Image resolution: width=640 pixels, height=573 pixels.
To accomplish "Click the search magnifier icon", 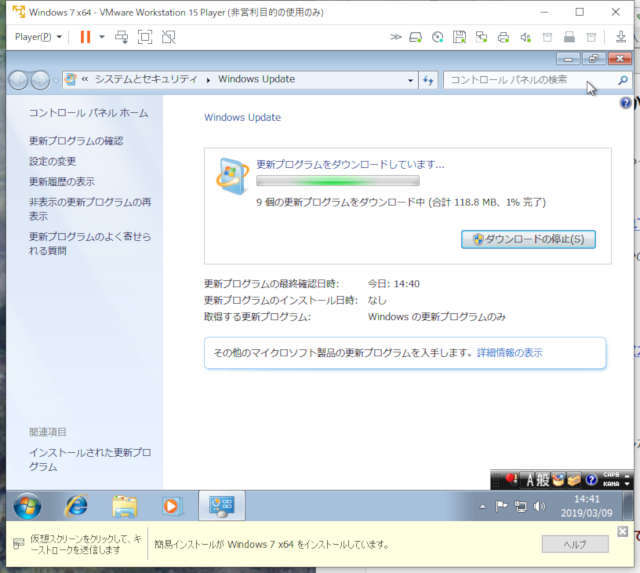I will [623, 80].
